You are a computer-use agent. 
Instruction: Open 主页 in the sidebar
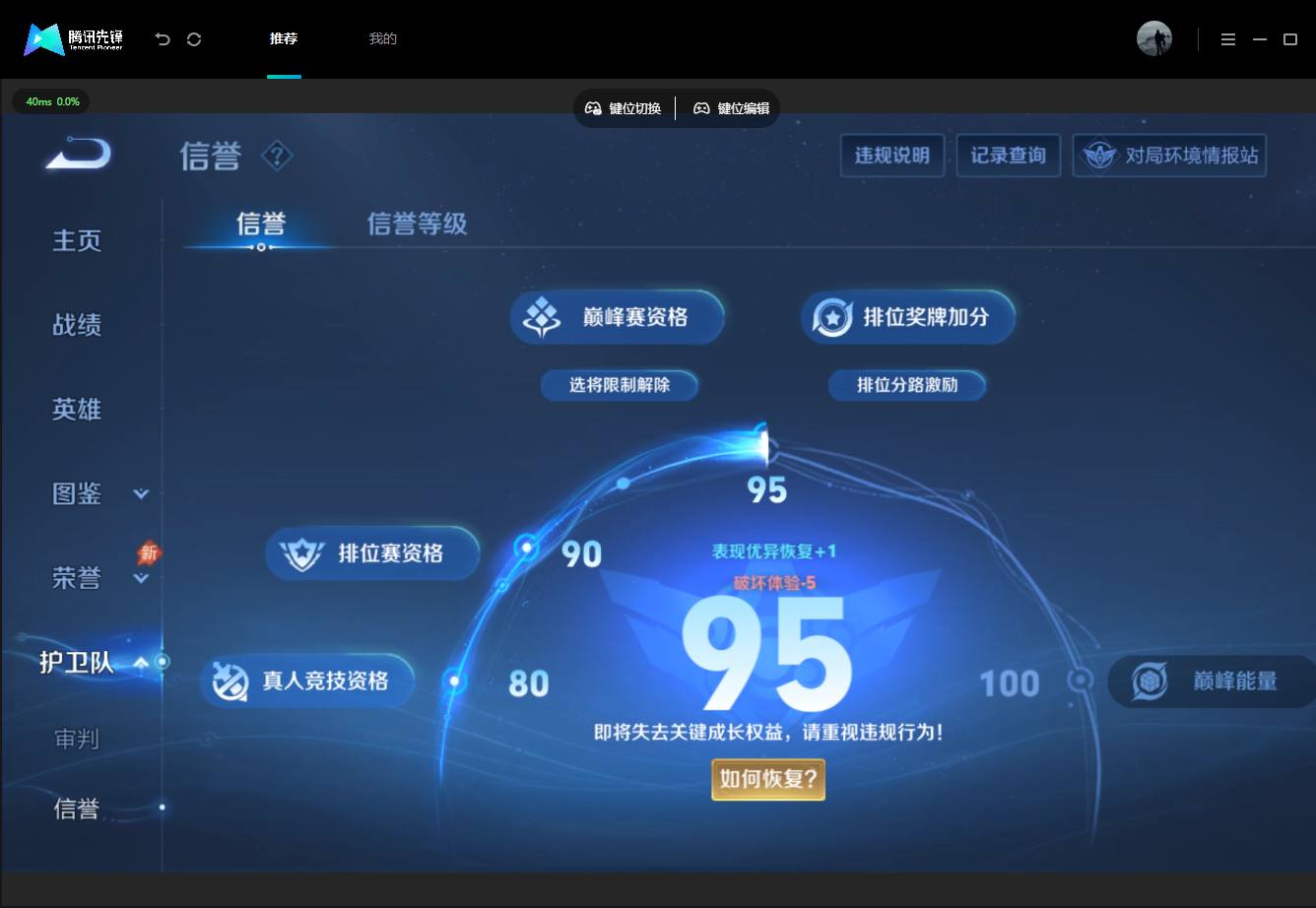click(77, 240)
